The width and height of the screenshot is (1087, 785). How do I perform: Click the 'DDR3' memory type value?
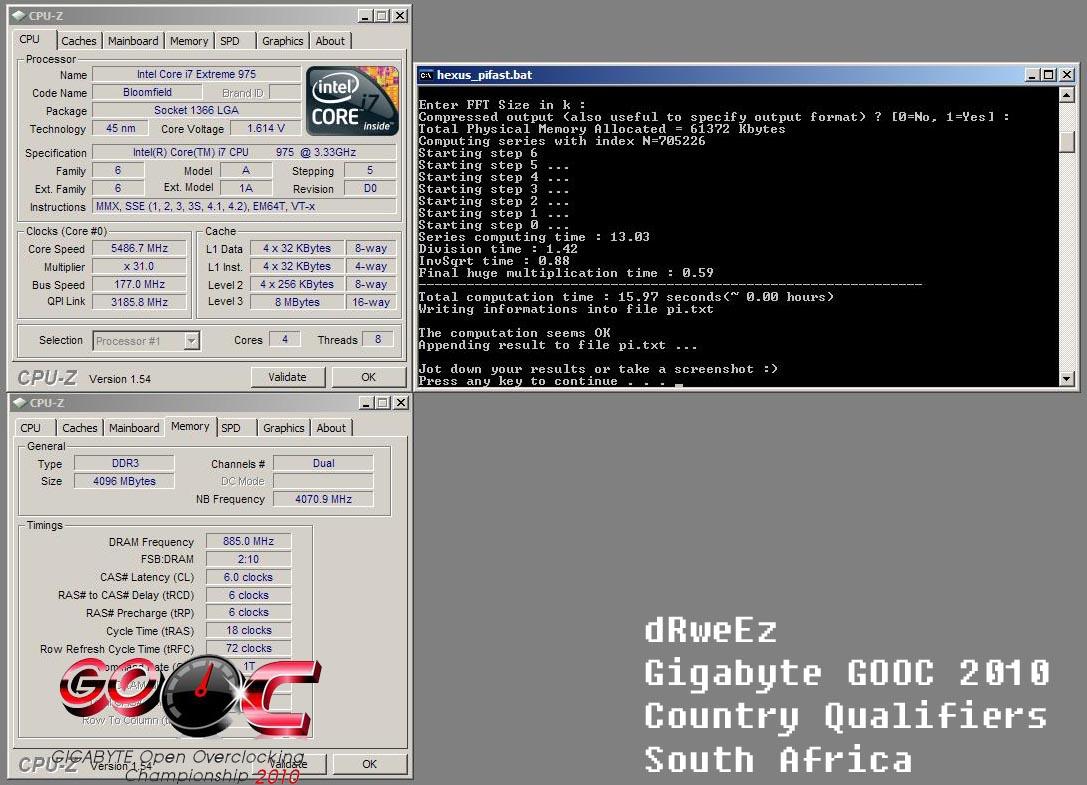[x=125, y=463]
